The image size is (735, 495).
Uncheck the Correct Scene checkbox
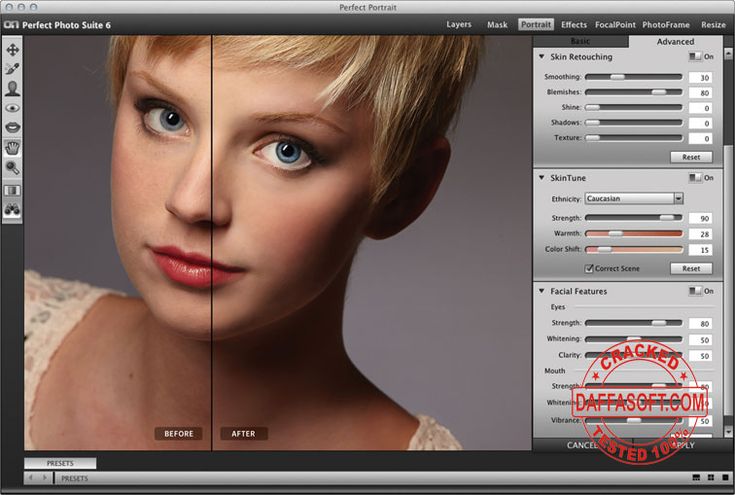(x=589, y=269)
